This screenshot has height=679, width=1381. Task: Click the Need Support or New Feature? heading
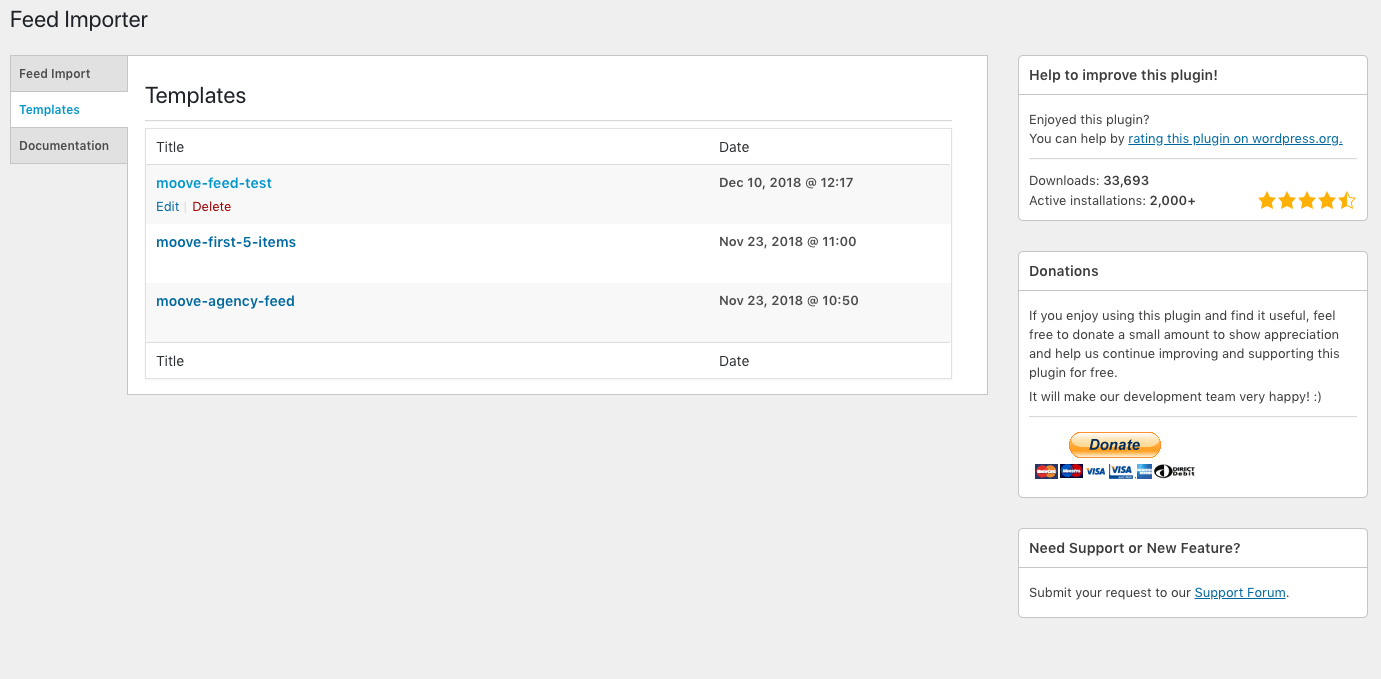[1135, 548]
